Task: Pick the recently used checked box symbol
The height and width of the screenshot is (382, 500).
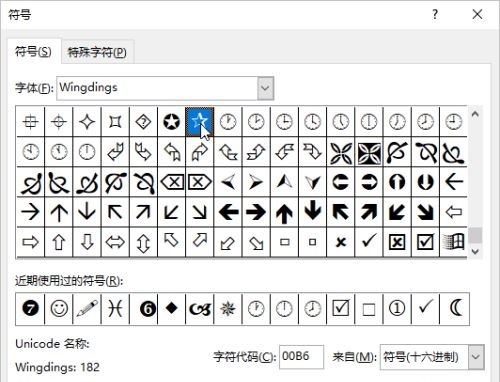Action: [x=341, y=309]
